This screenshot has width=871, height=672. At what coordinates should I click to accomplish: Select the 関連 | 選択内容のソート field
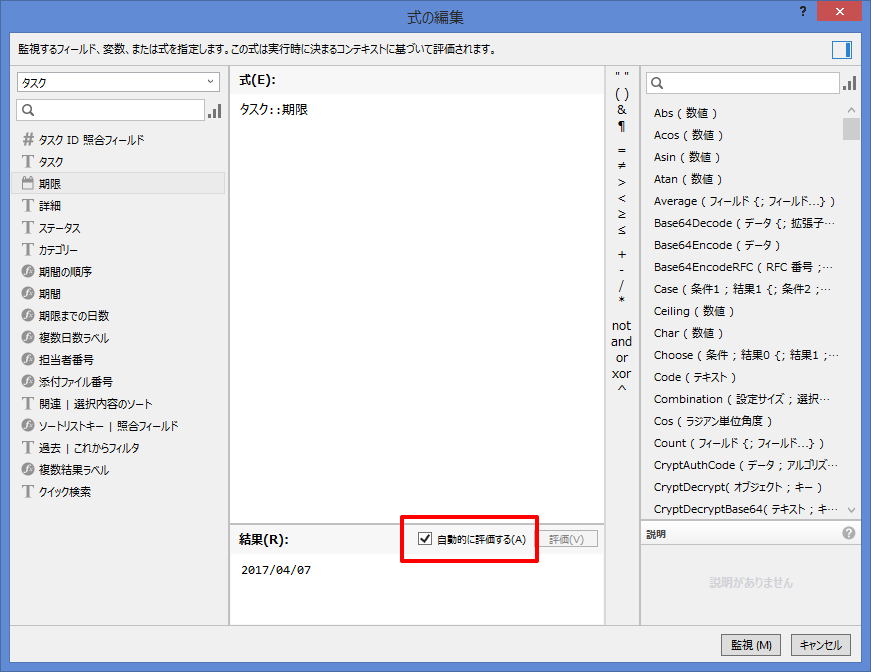pyautogui.click(x=118, y=404)
